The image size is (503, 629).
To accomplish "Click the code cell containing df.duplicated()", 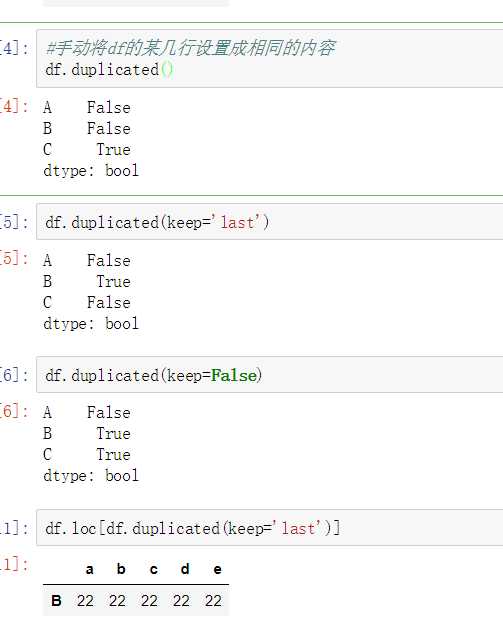I will (x=270, y=59).
